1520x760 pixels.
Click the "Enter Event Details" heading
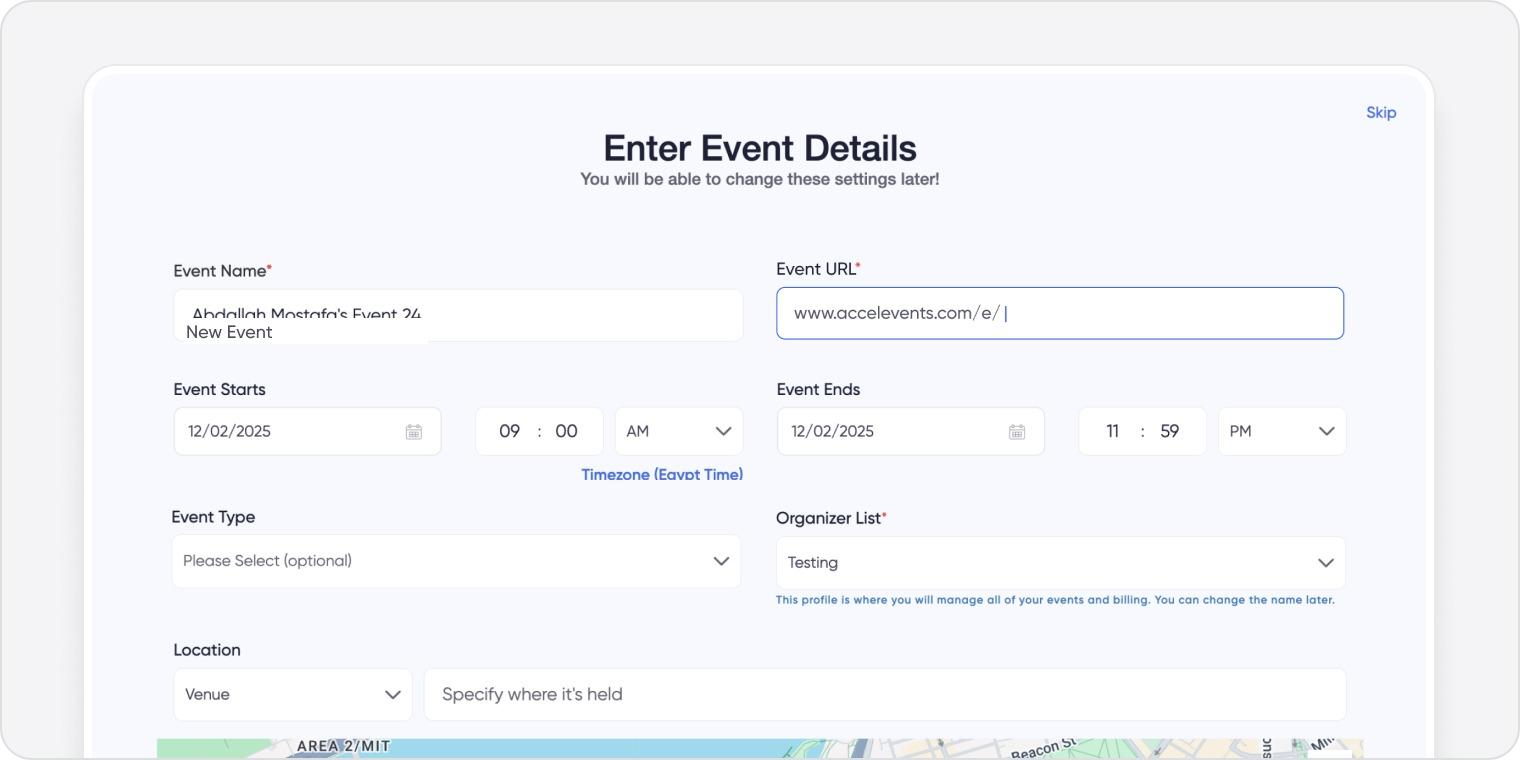coord(760,149)
